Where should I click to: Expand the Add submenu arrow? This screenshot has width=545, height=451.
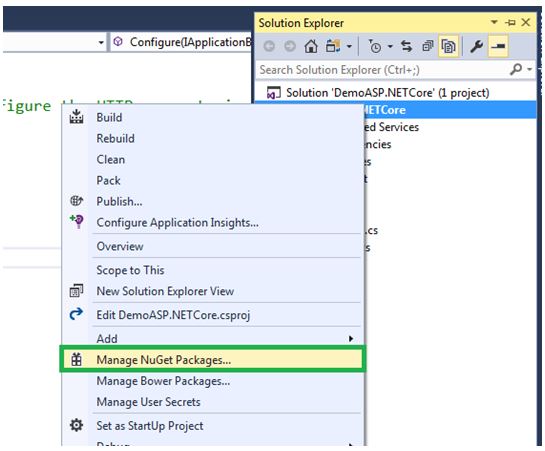(x=351, y=339)
